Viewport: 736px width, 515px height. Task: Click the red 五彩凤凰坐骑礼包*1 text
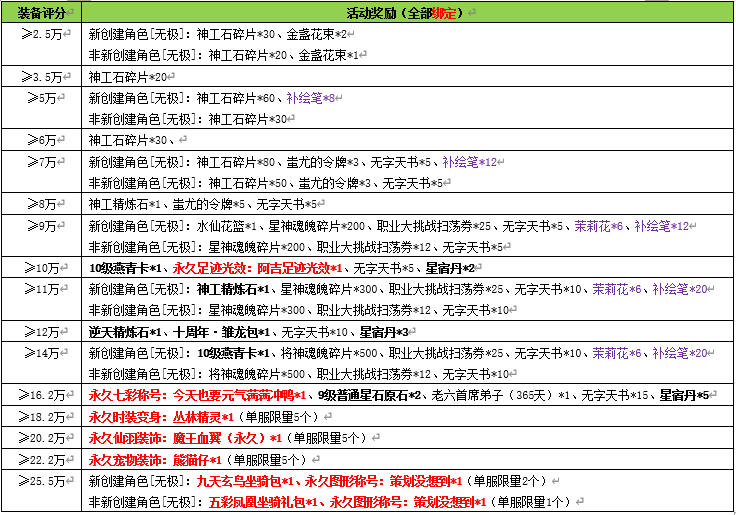click(x=263, y=502)
